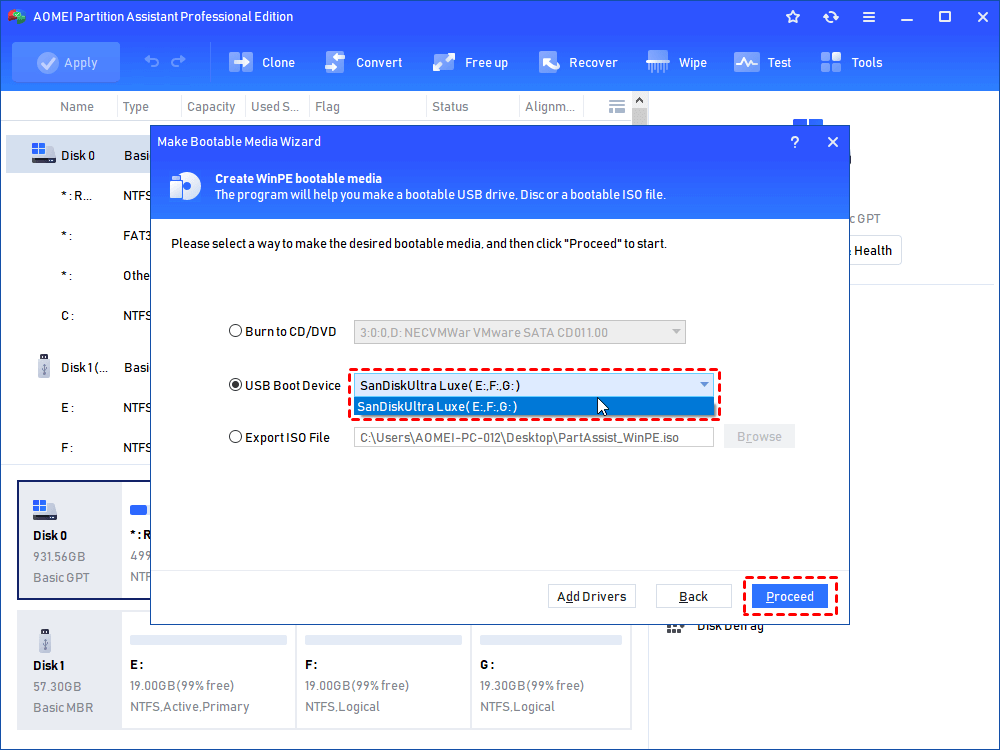1000x750 pixels.
Task: Select Export ISO File radio button
Action: 235,437
